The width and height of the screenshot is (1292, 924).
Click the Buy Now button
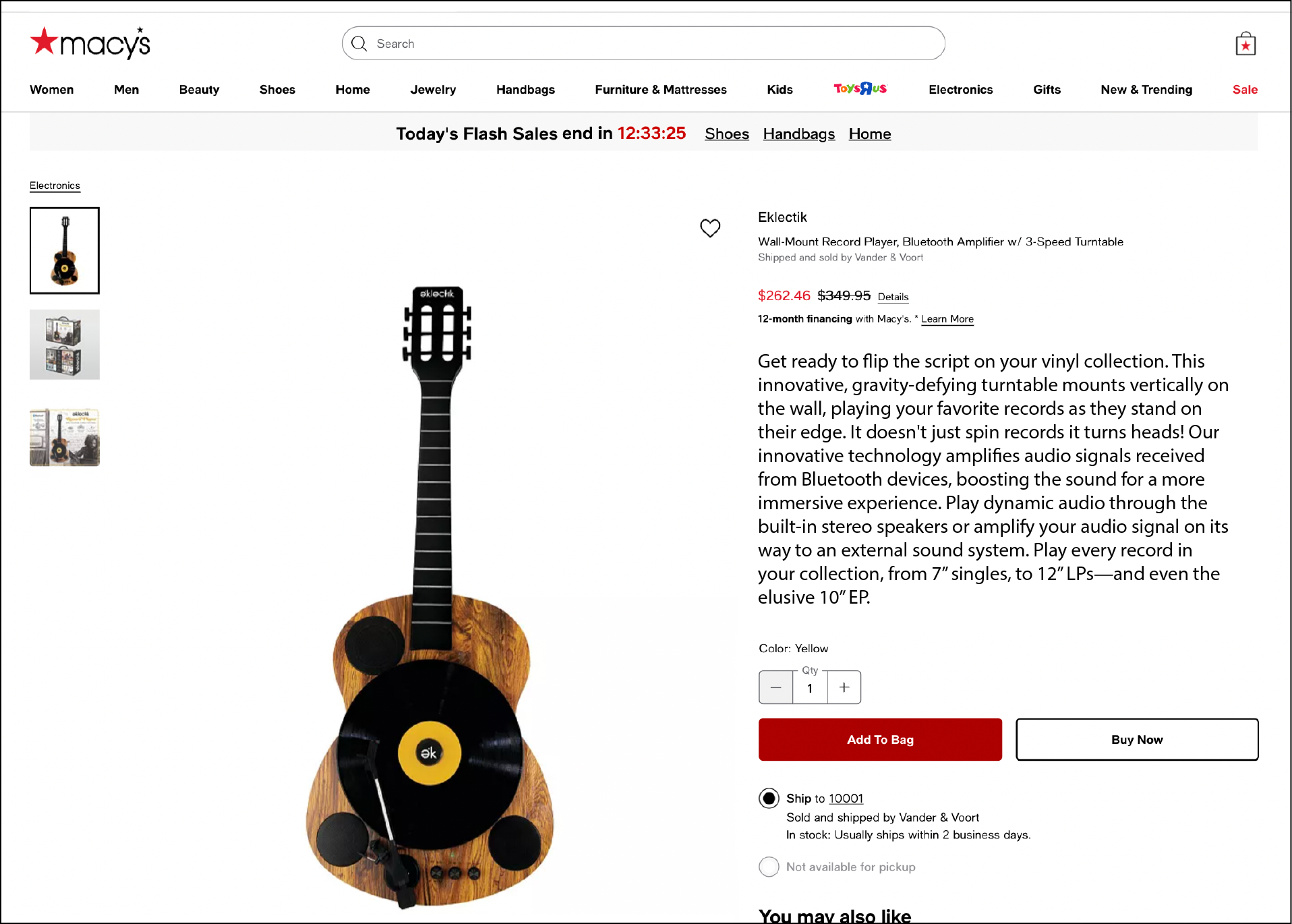tap(1136, 739)
